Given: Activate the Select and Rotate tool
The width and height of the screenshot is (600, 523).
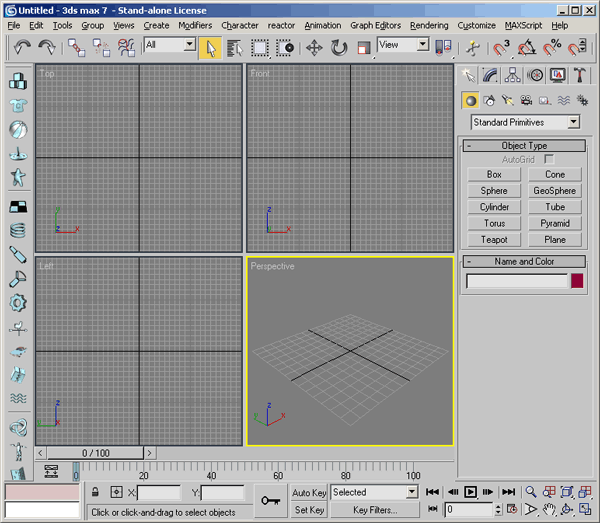Looking at the screenshot, I should point(339,47).
